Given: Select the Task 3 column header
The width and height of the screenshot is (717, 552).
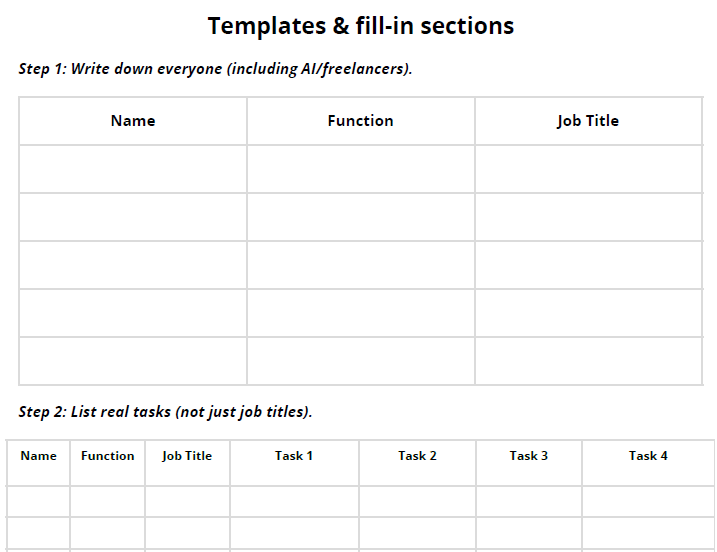Looking at the screenshot, I should (529, 456).
